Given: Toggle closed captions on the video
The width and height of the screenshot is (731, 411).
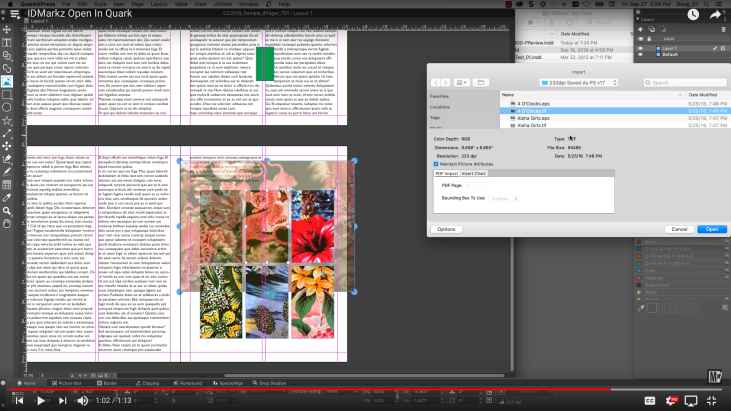Looking at the screenshot, I should coord(649,400).
